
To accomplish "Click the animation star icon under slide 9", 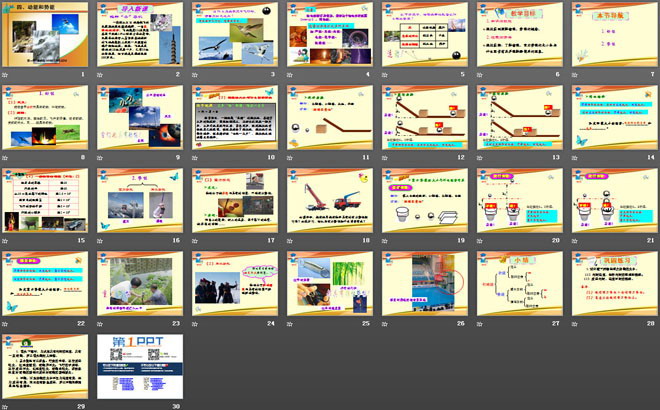I will pos(100,157).
